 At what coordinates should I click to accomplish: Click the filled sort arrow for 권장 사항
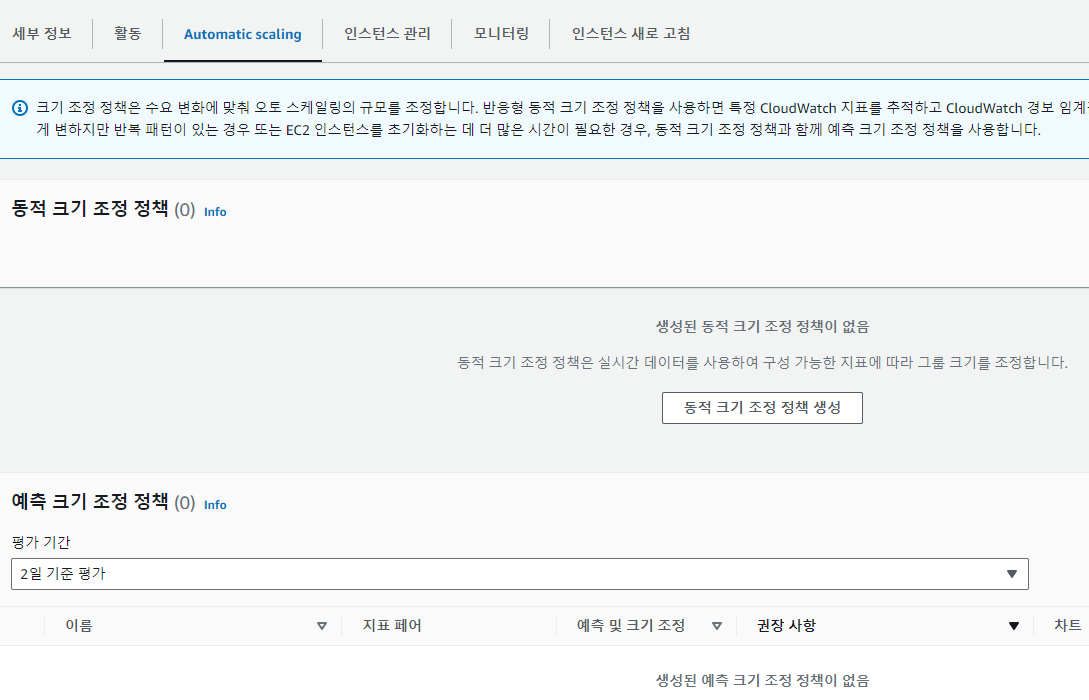pos(1014,626)
